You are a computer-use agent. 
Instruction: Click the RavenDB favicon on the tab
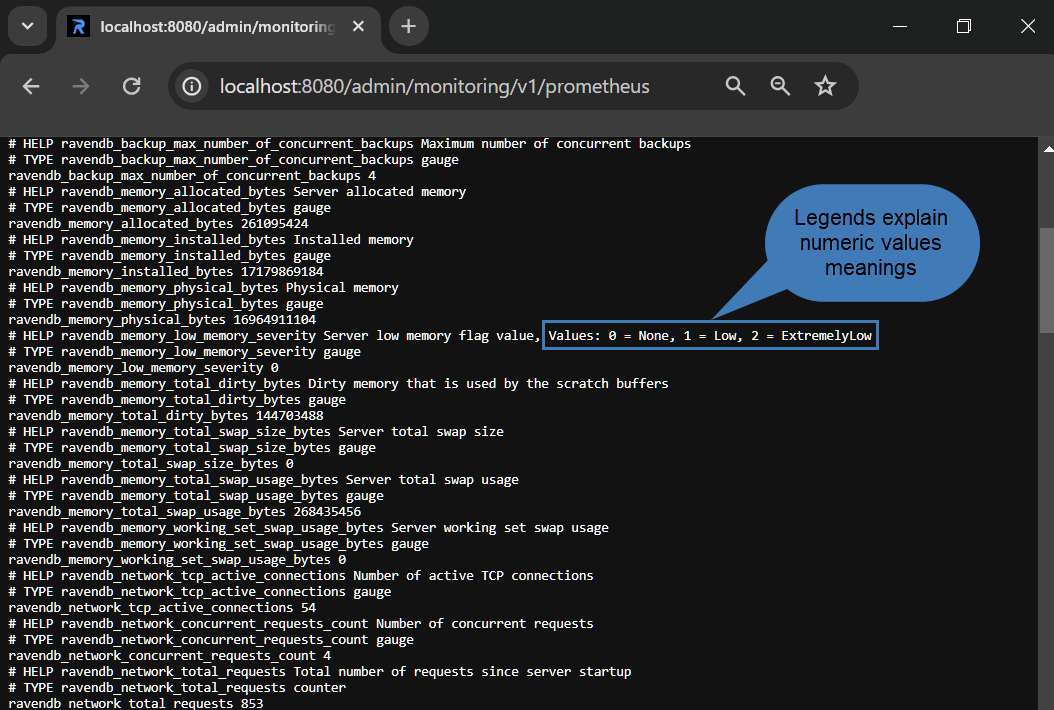click(79, 26)
